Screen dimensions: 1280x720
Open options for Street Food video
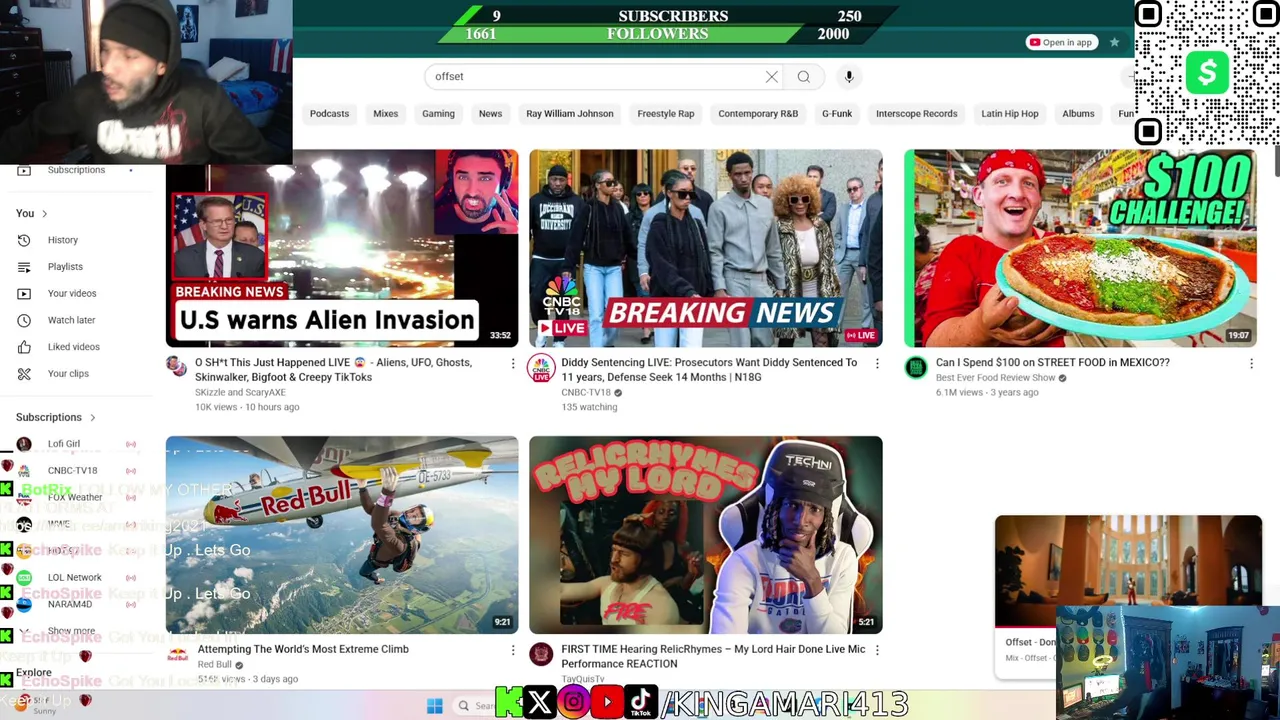[x=1251, y=363]
